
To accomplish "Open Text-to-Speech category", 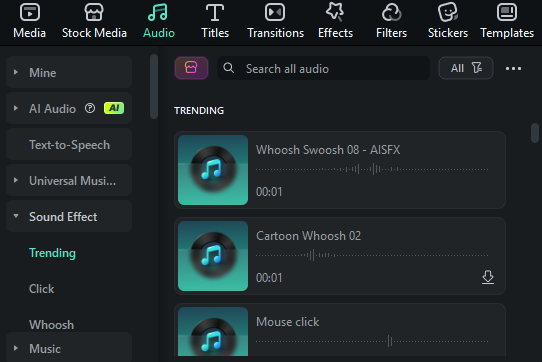I will [69, 145].
